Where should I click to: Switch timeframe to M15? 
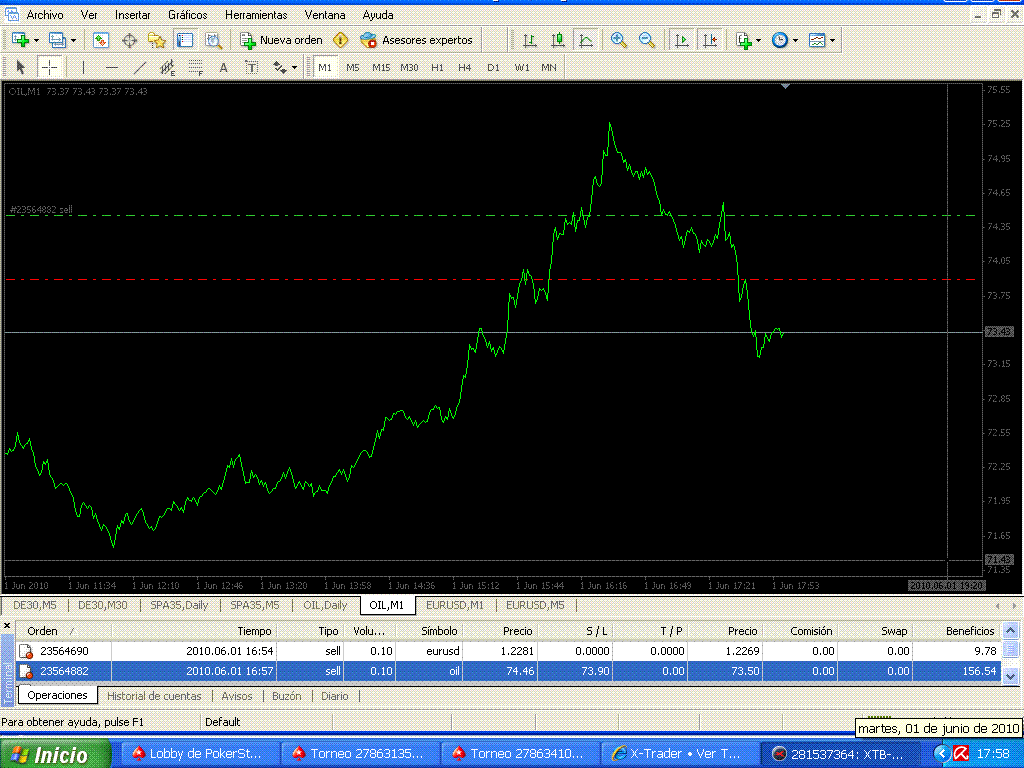point(381,67)
